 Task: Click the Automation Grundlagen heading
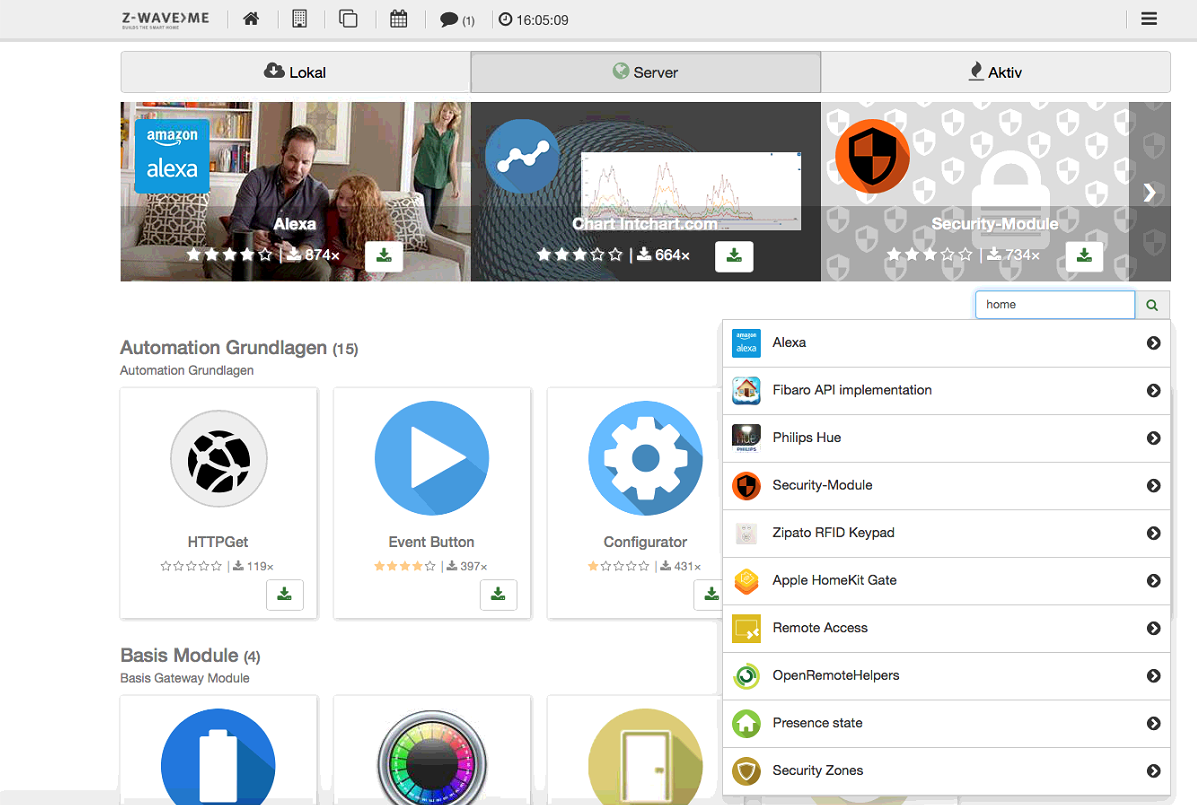pyautogui.click(x=239, y=348)
